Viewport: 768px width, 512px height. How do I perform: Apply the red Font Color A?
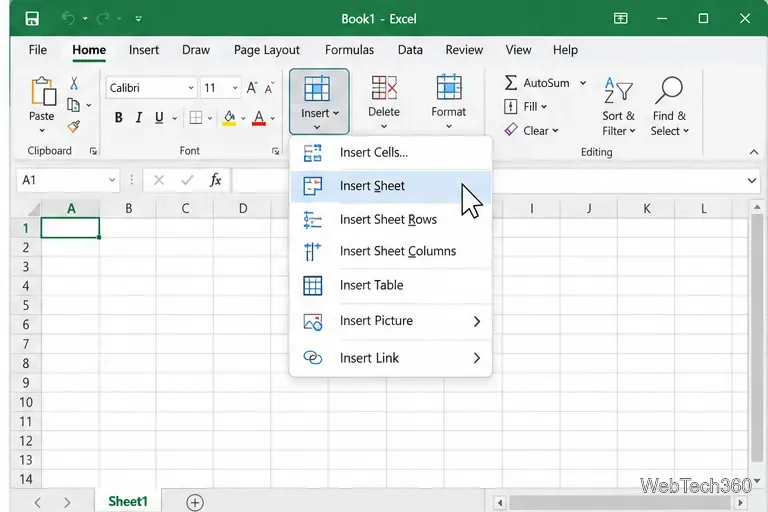pos(259,118)
